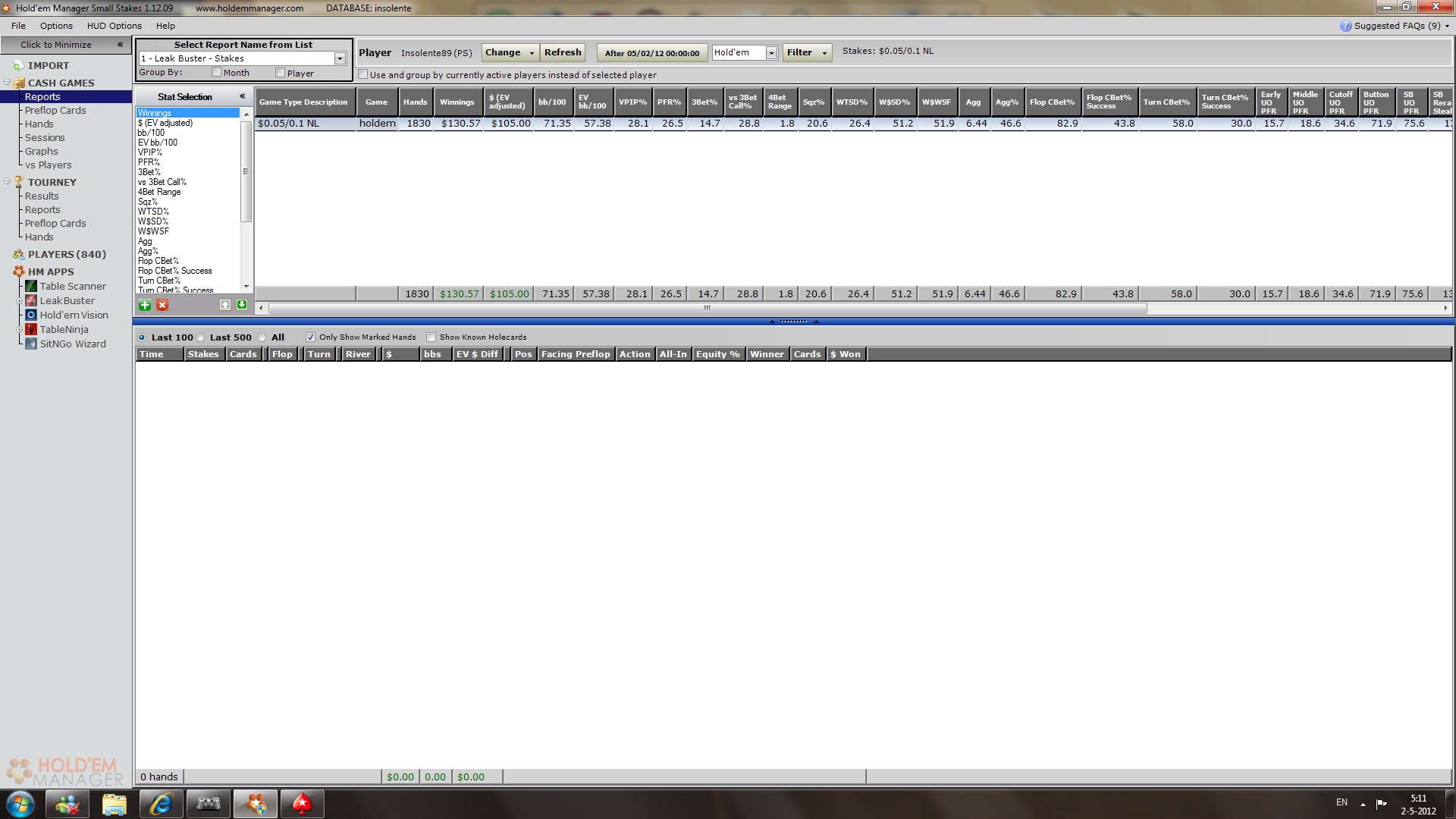This screenshot has height=819, width=1456.
Task: Select the Last 500 radio button
Action: coord(200,337)
